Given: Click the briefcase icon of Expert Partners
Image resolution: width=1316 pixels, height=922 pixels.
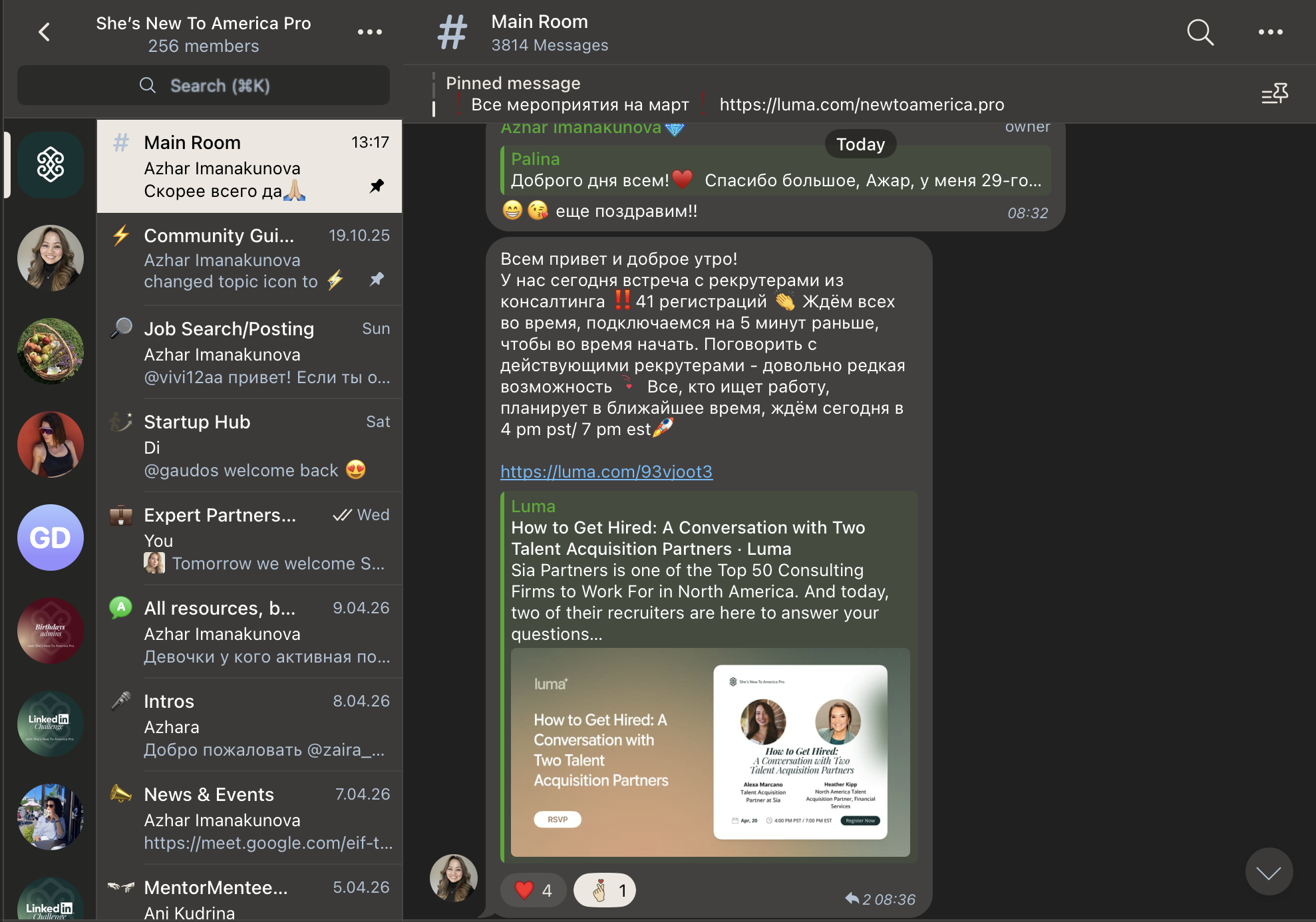Looking at the screenshot, I should (121, 515).
